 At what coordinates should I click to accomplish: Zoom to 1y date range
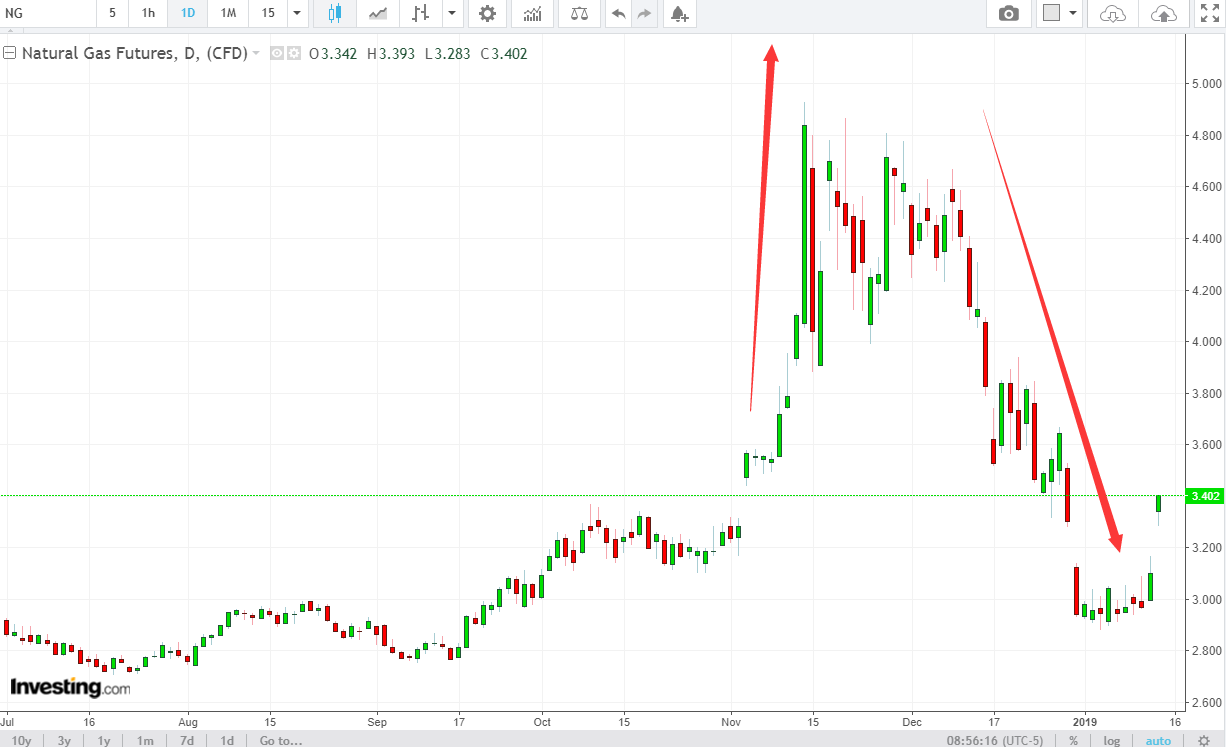click(104, 740)
